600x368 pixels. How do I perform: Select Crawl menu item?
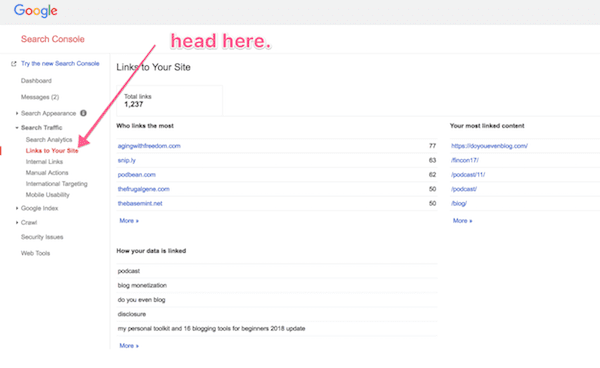coord(29,223)
